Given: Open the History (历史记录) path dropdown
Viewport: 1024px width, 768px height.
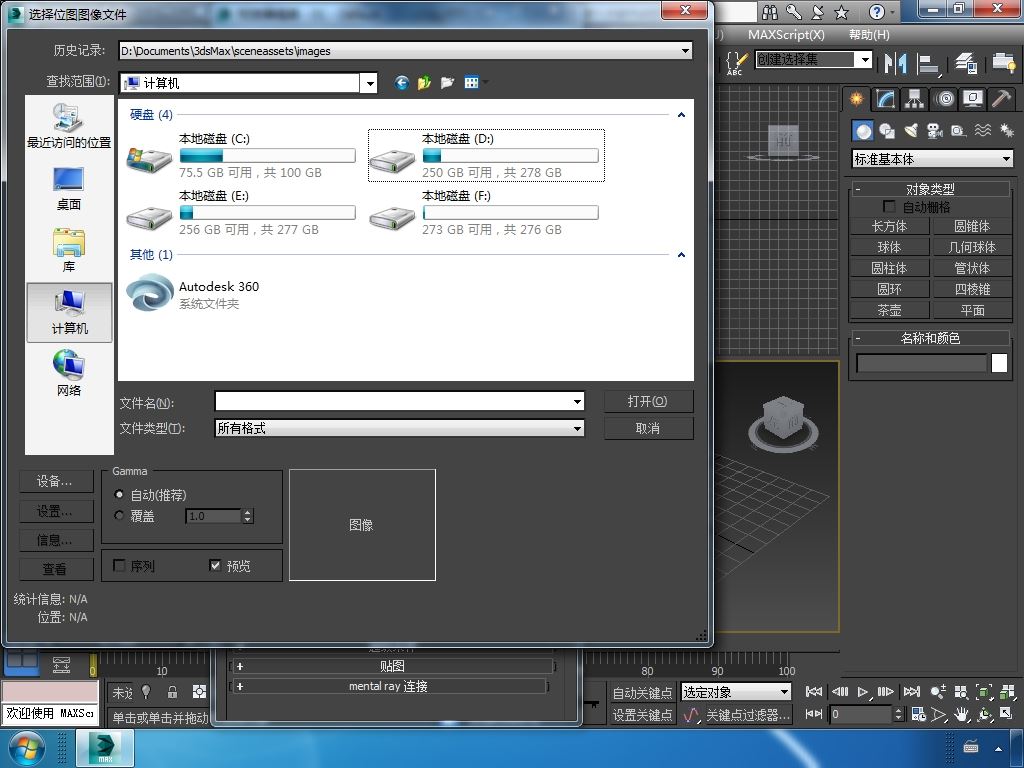Looking at the screenshot, I should [685, 51].
